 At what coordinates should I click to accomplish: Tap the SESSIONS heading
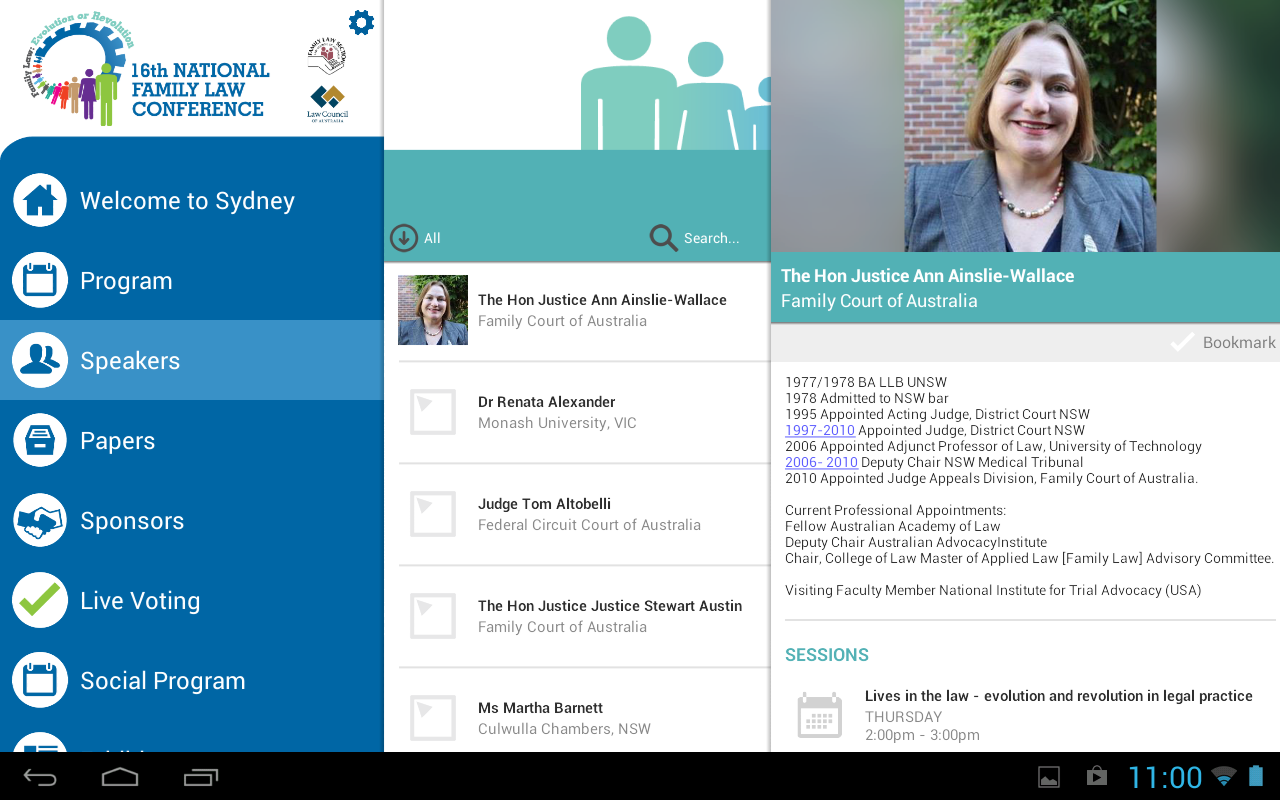point(827,655)
